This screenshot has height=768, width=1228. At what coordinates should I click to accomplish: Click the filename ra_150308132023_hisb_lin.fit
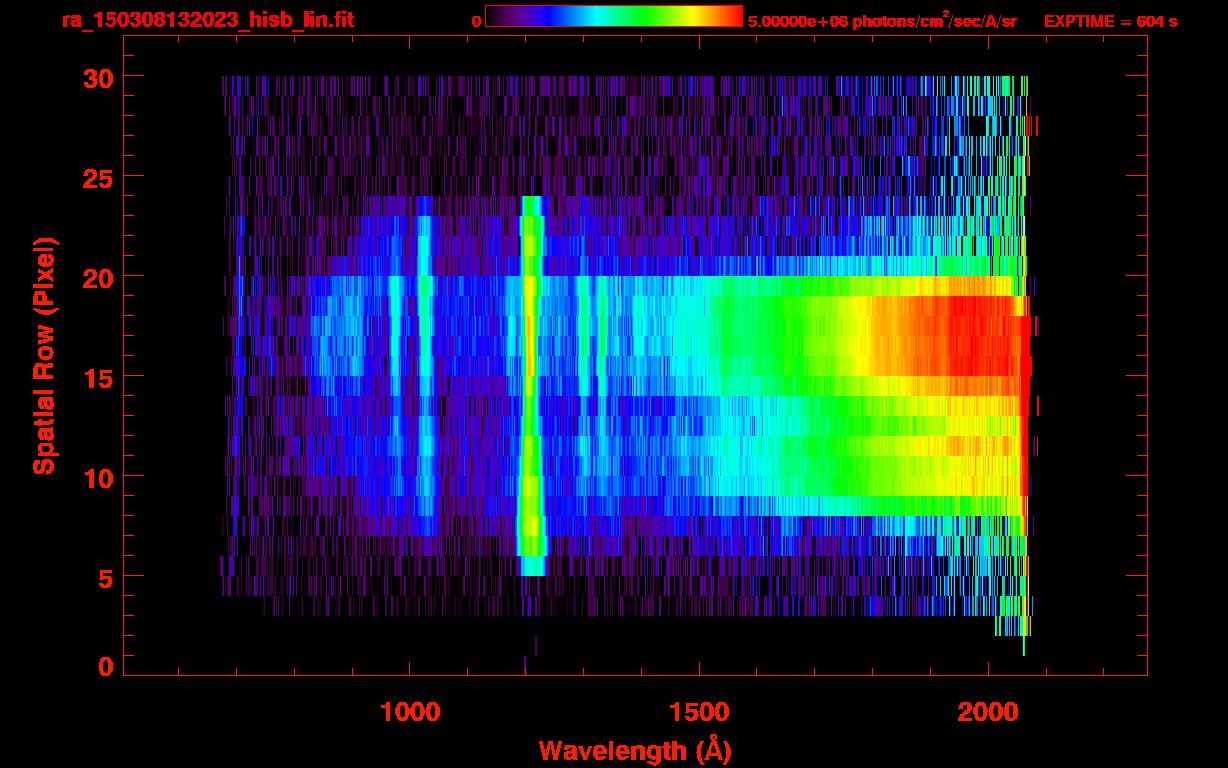coord(207,20)
